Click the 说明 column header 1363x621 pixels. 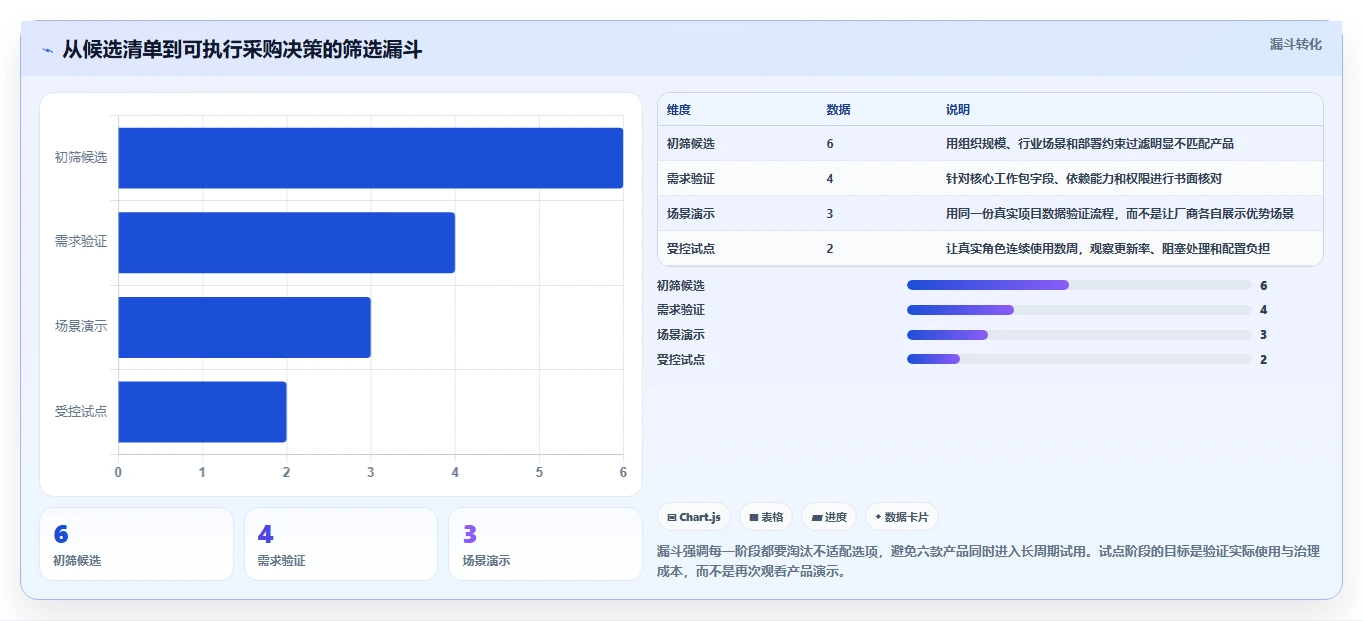pos(958,110)
